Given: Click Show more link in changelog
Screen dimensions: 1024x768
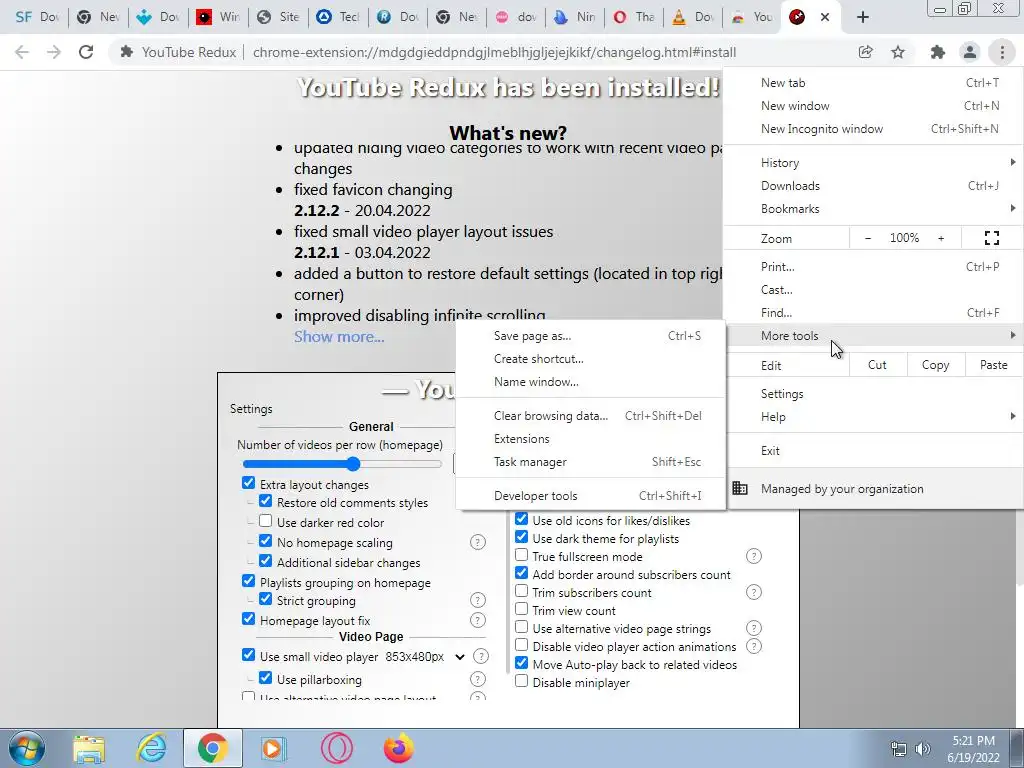Looking at the screenshot, I should tap(339, 336).
